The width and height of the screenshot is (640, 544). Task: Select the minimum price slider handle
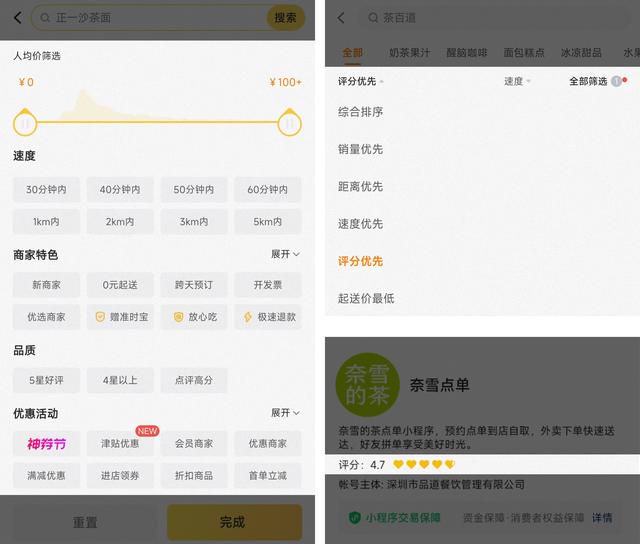[25, 123]
